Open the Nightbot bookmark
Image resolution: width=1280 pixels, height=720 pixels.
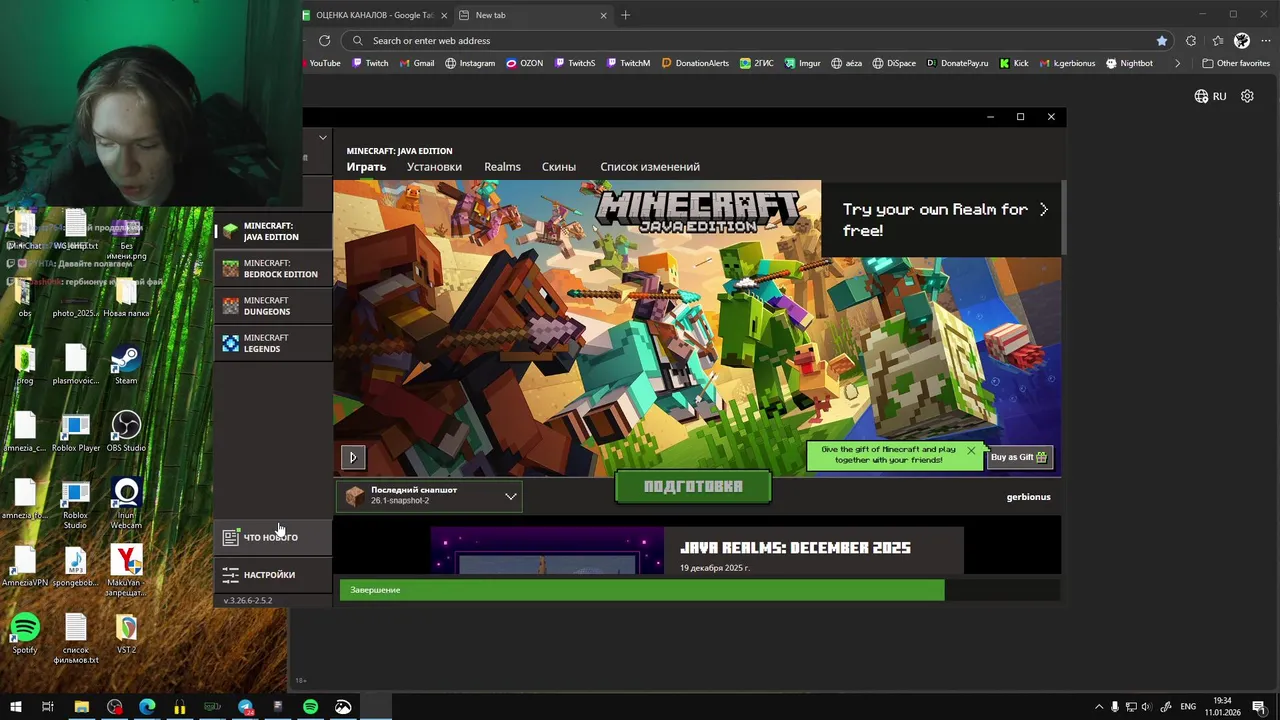[1129, 63]
